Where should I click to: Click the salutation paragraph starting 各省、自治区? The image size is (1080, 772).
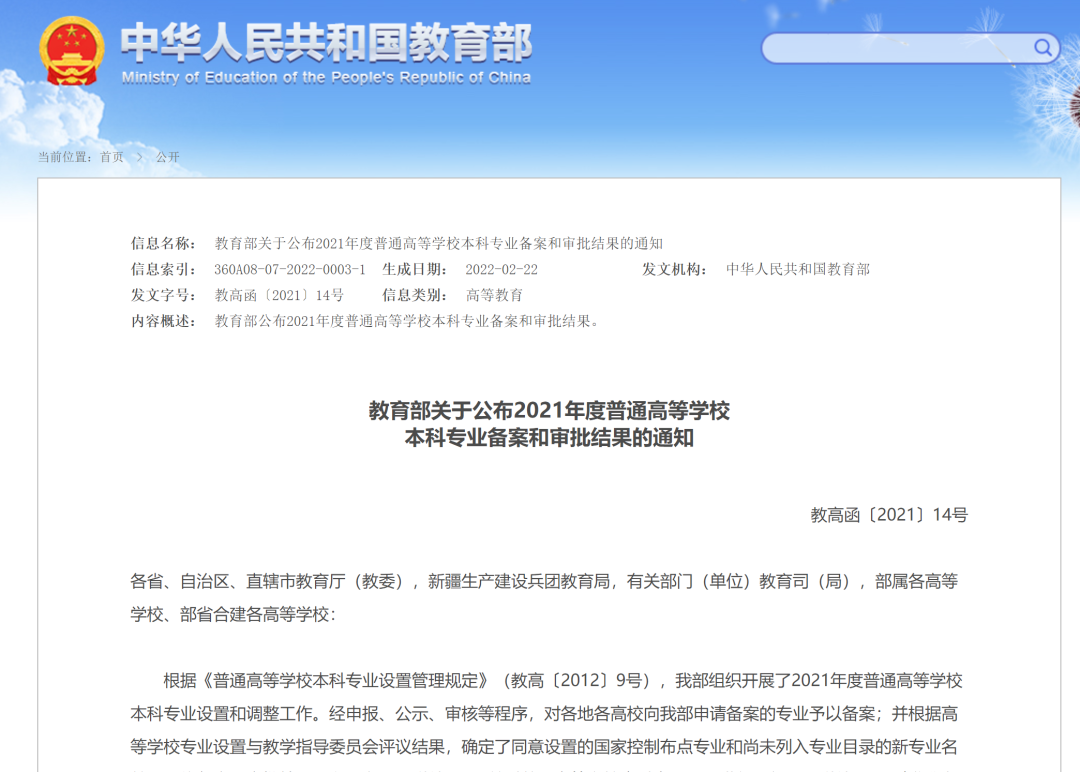tap(544, 597)
